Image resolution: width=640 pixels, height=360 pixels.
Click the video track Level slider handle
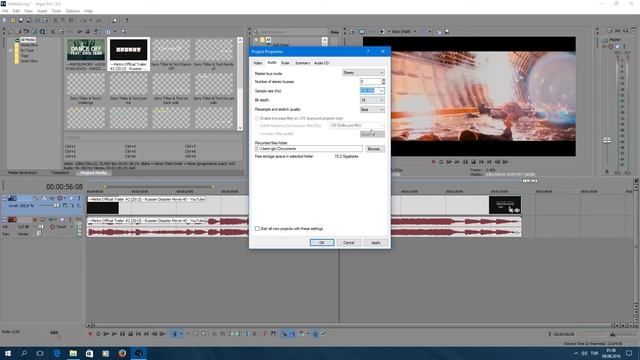[x=57, y=206]
